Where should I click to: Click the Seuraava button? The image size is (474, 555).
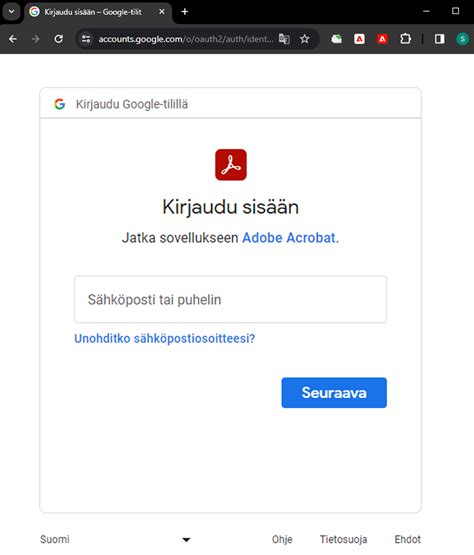[334, 393]
